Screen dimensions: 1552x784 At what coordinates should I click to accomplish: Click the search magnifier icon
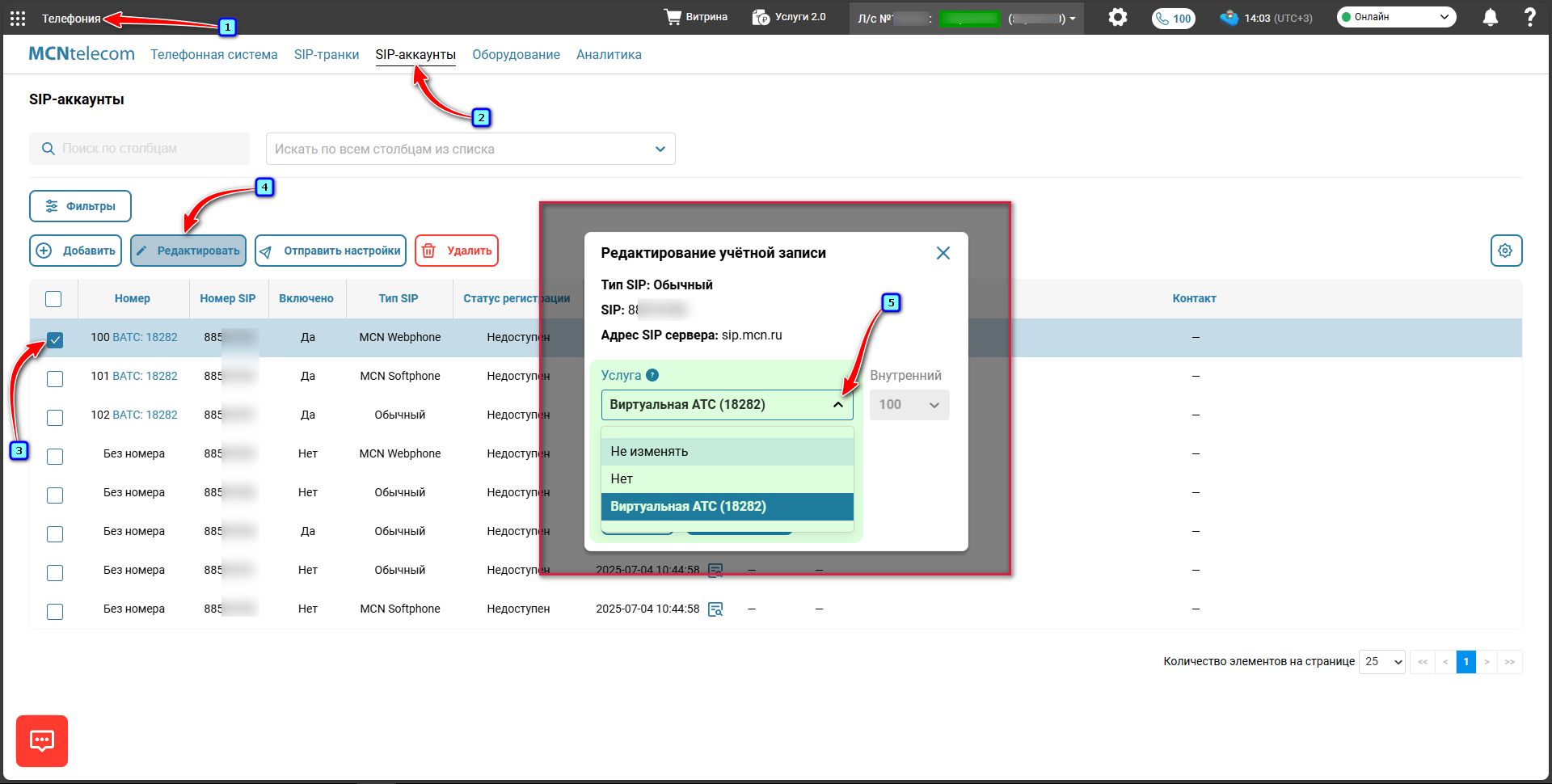[x=48, y=149]
